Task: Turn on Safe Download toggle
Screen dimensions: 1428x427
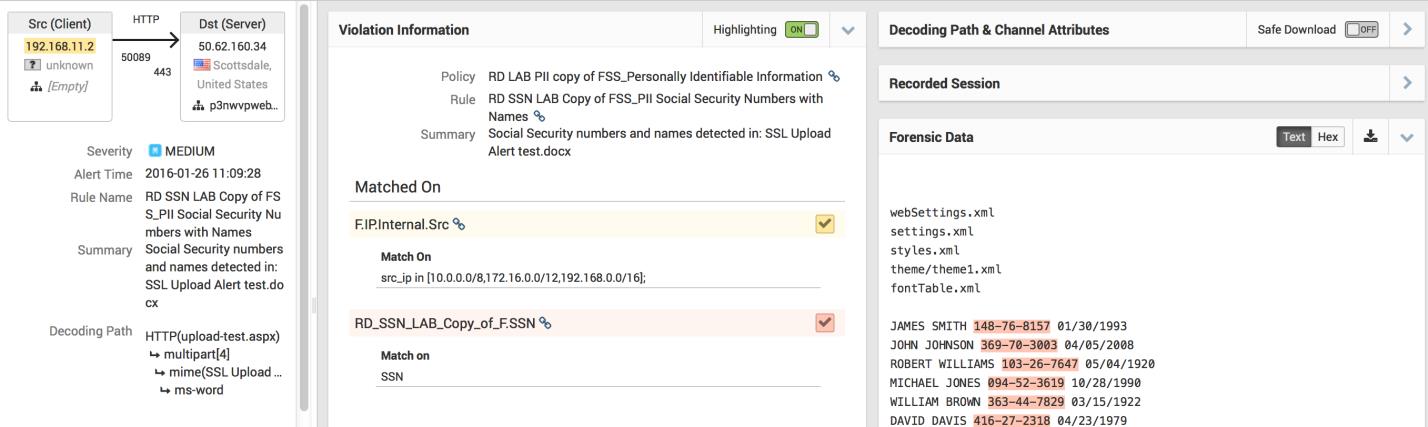Action: [x=1362, y=30]
